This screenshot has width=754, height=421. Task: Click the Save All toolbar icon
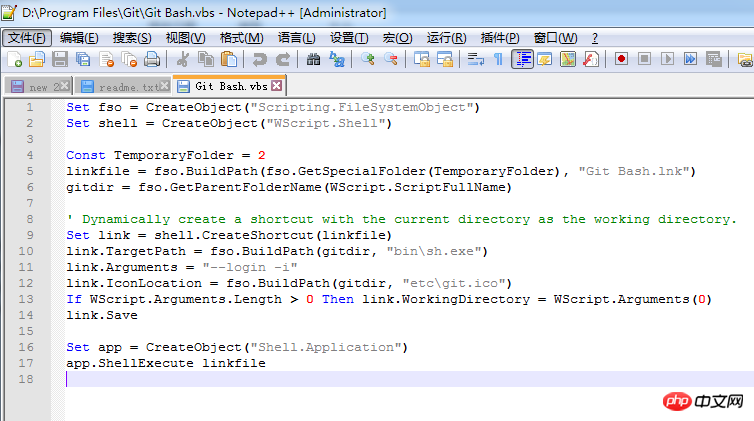coord(83,60)
